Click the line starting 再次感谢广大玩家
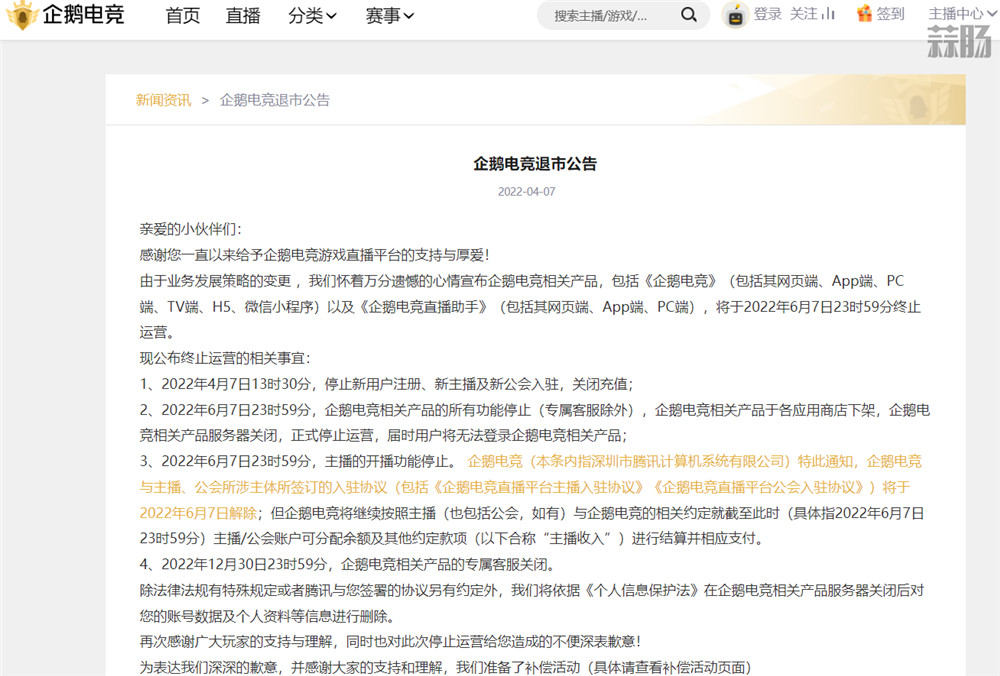The width and height of the screenshot is (1000, 676). pos(390,642)
